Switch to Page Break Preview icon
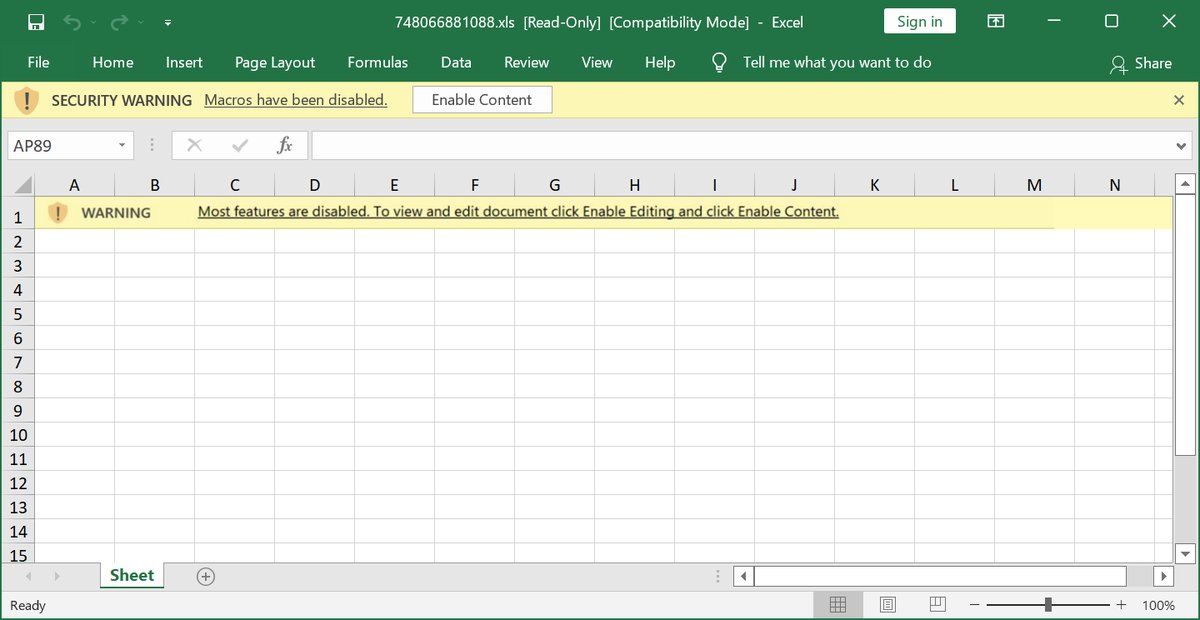 [x=937, y=605]
